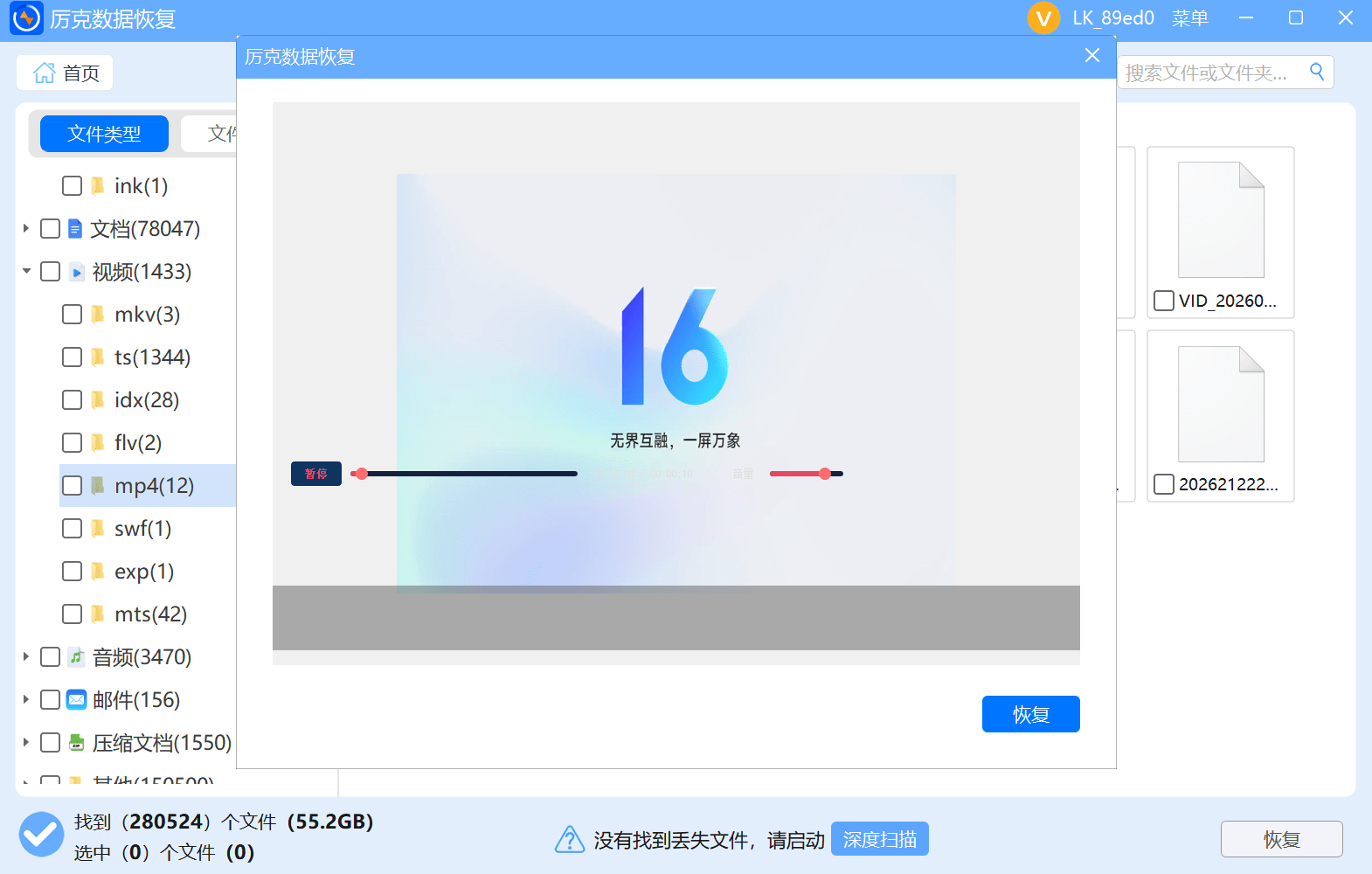Tick the exp(1) checkbox
This screenshot has height=874, width=1372.
click(x=73, y=572)
